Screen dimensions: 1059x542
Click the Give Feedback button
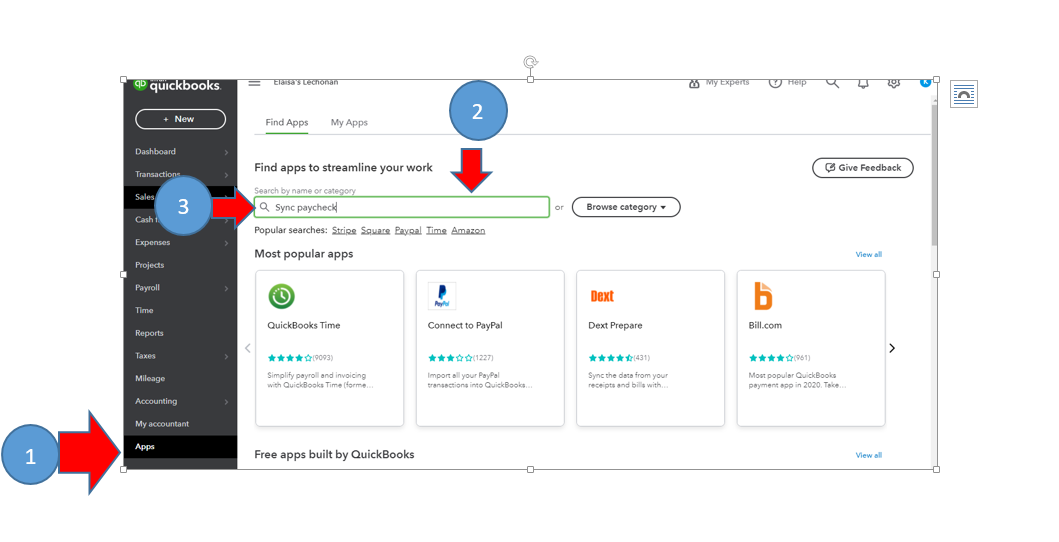(862, 168)
